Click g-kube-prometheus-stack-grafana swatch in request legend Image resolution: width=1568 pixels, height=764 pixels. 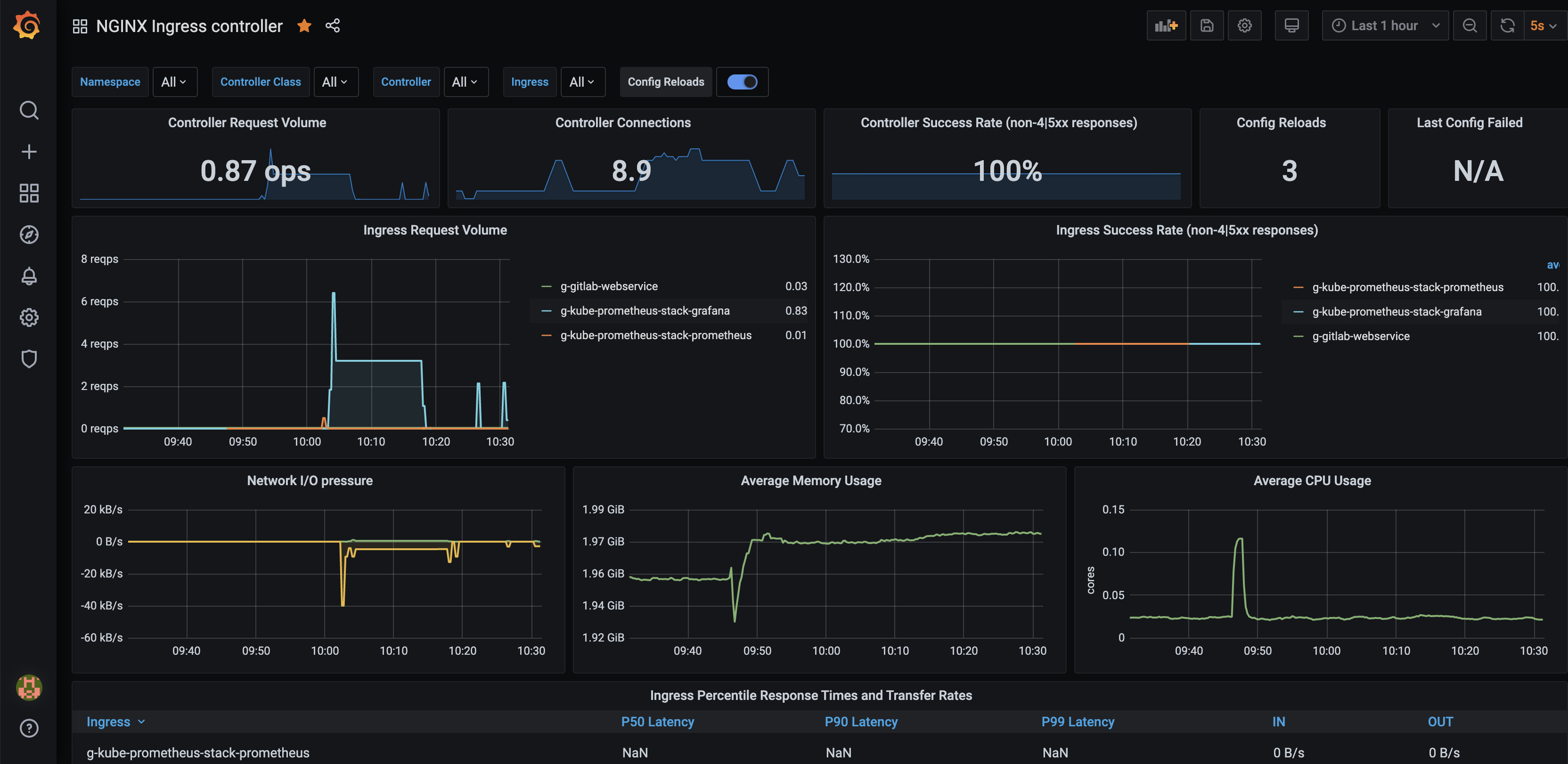[x=546, y=310]
